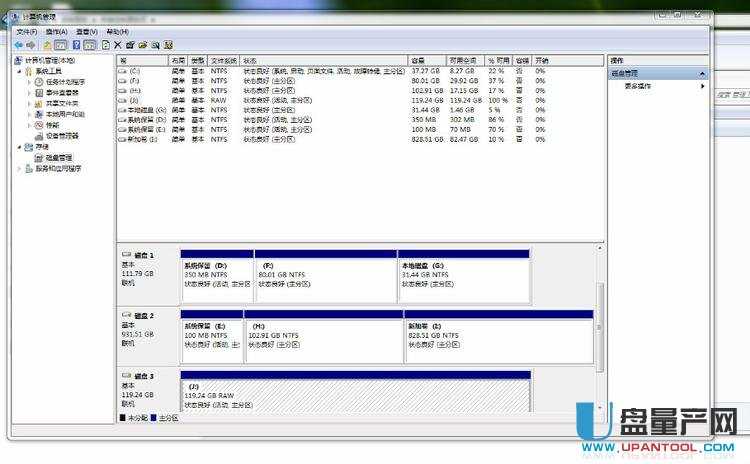
Task: Click the 事件查看器 (Event Viewer) tree icon
Action: click(x=39, y=92)
